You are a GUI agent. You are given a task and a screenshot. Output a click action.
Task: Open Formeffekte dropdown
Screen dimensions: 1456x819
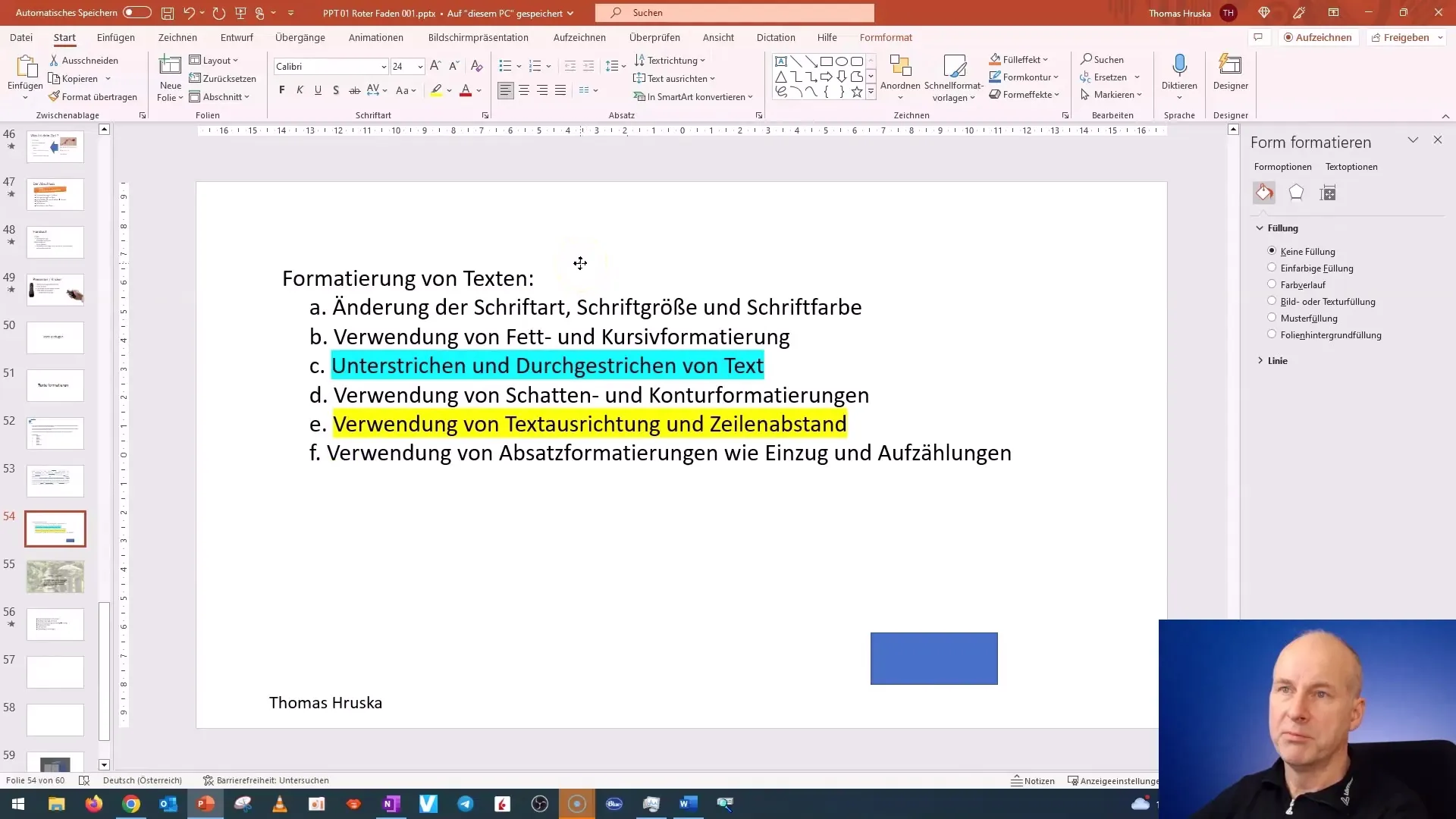1025,94
